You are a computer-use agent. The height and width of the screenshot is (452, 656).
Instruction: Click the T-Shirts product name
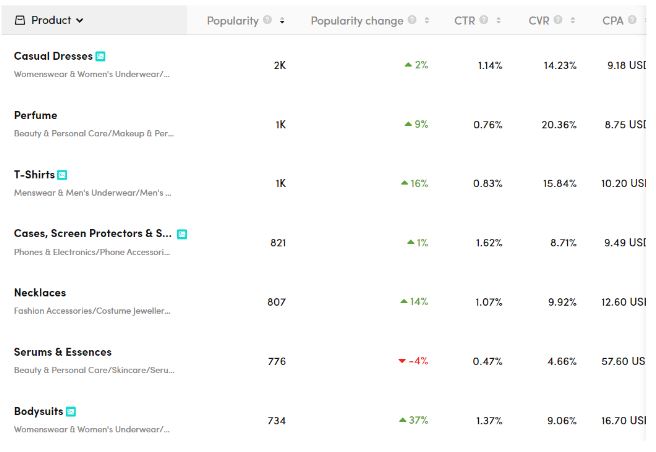pos(34,175)
